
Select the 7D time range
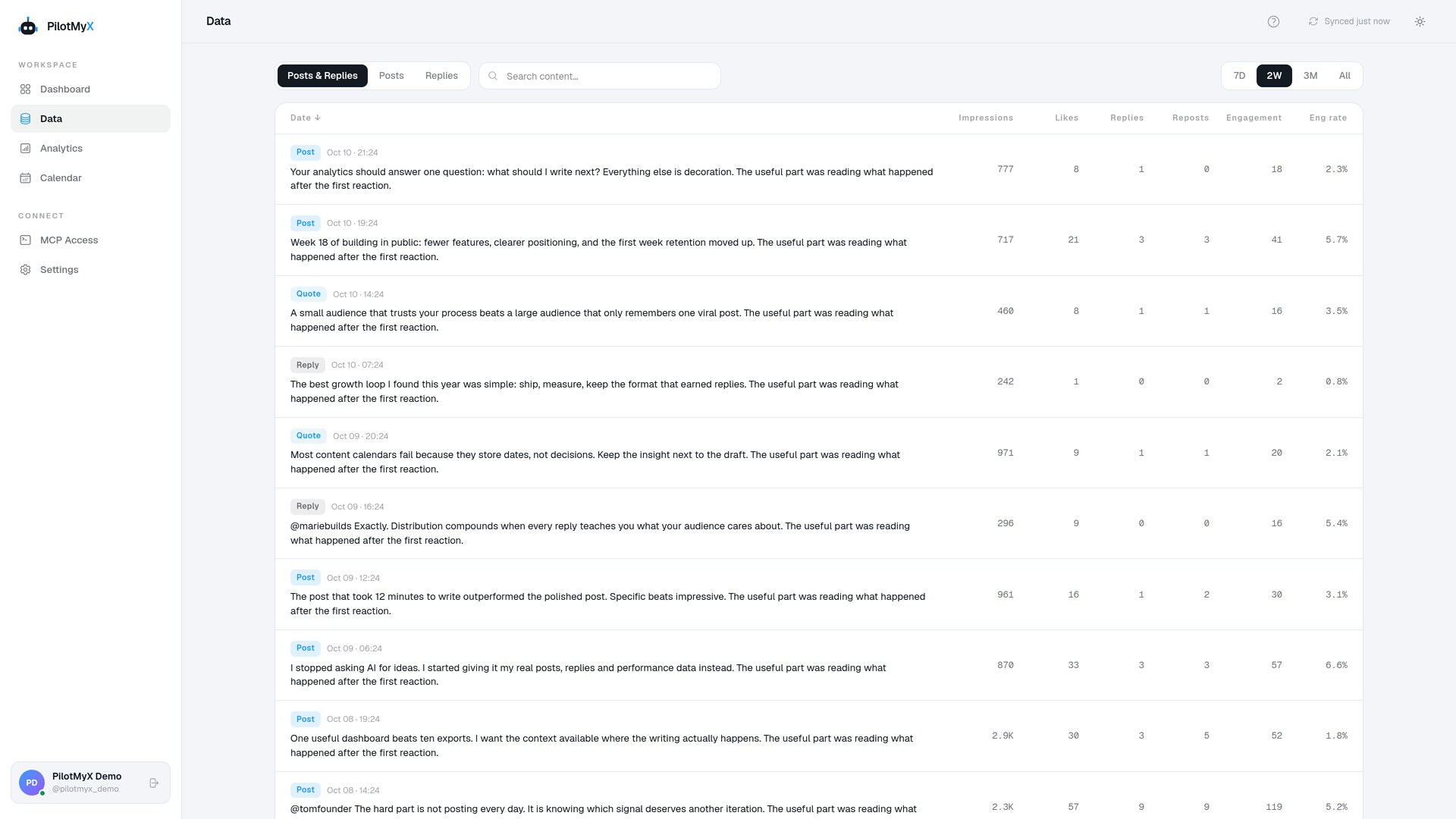(1239, 76)
